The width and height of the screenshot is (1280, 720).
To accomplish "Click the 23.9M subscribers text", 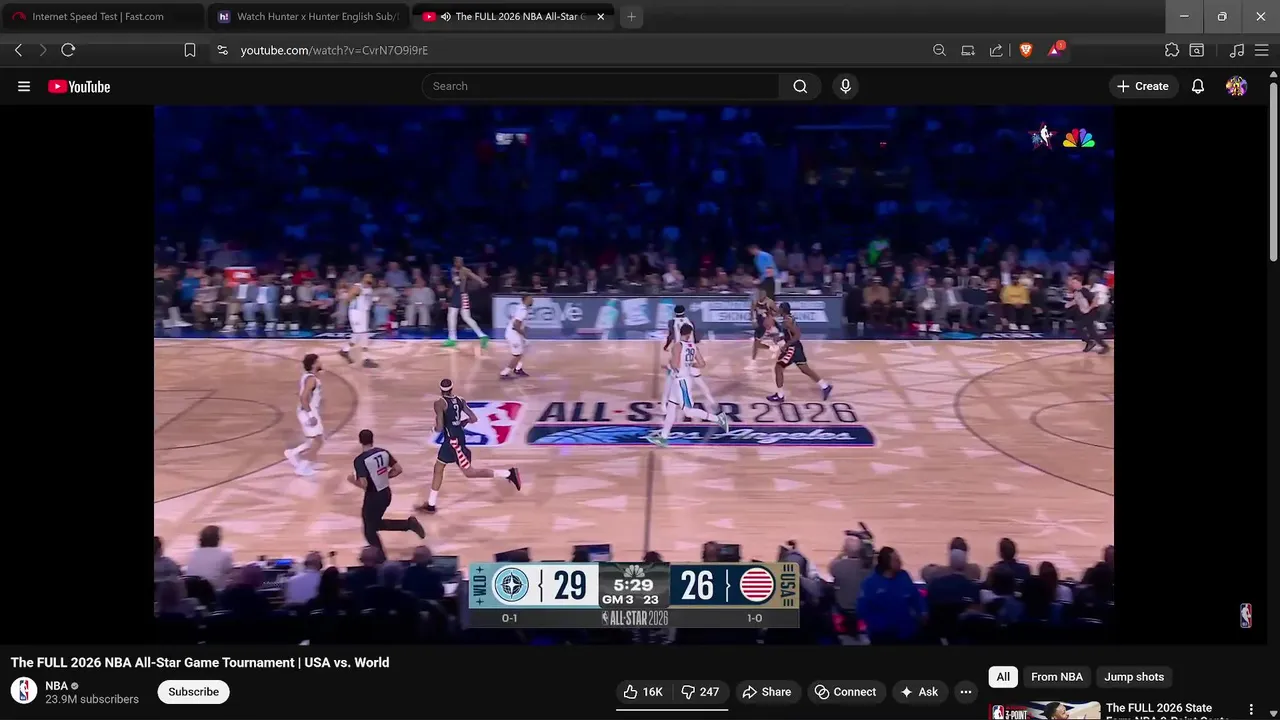I will click(92, 700).
